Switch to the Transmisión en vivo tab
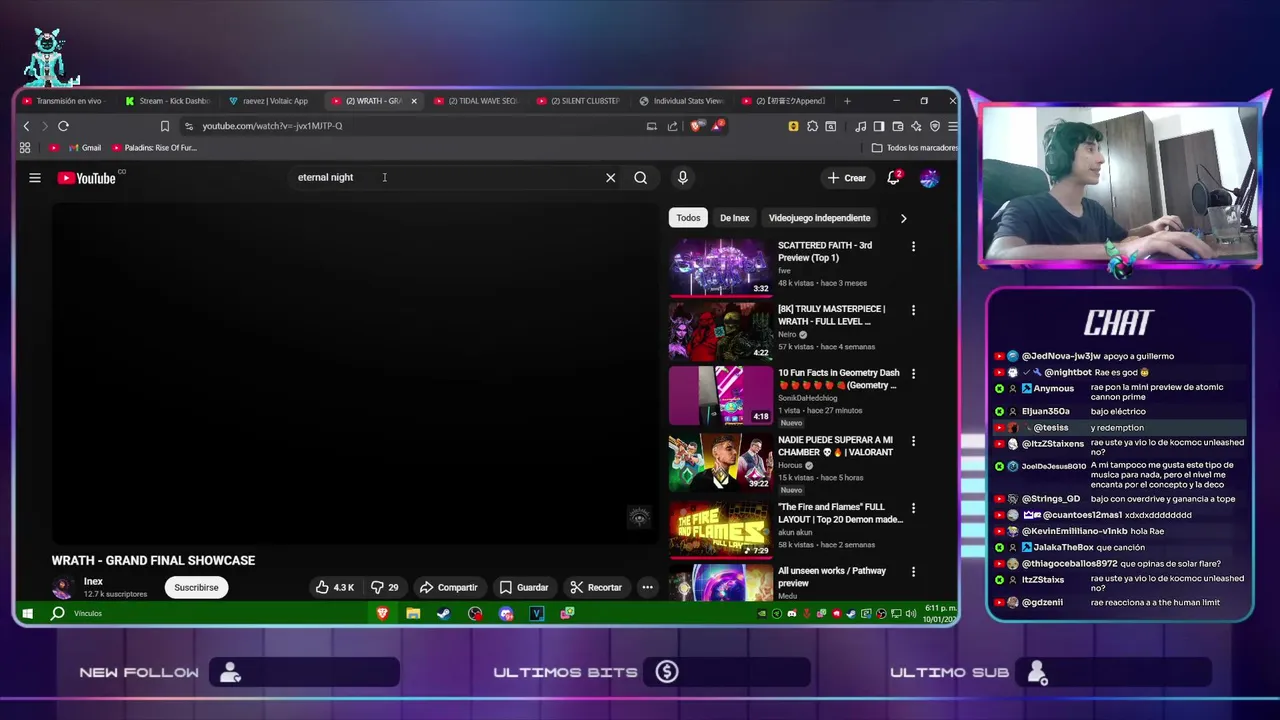The height and width of the screenshot is (720, 1280). tap(62, 101)
